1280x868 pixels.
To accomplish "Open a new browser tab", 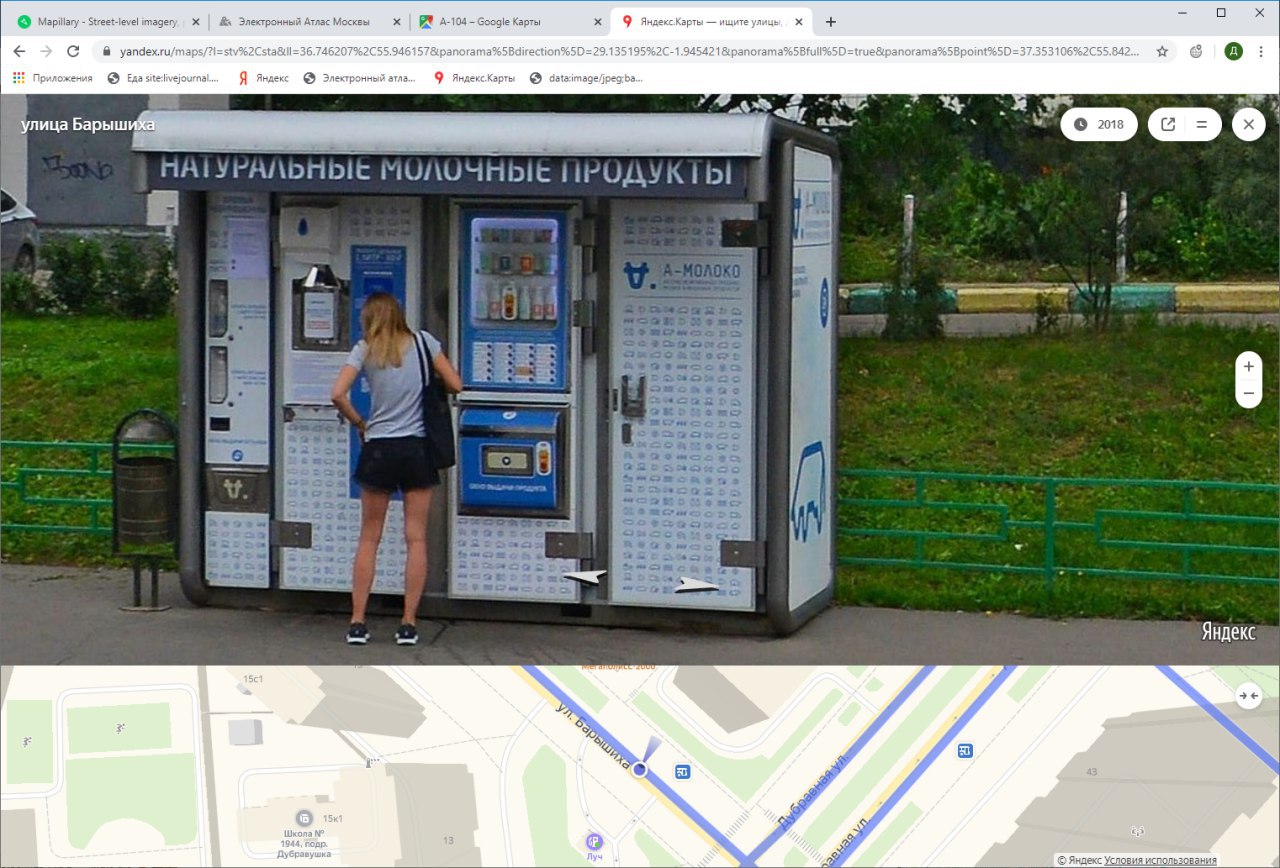I will pyautogui.click(x=830, y=21).
